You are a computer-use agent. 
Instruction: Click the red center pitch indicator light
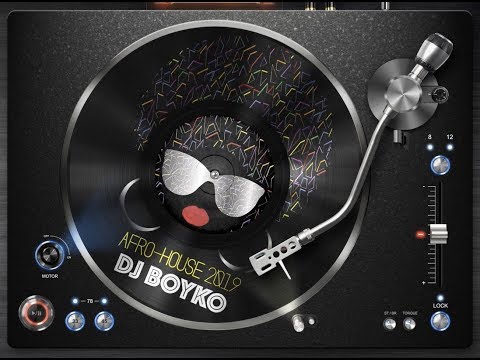[x=420, y=235]
